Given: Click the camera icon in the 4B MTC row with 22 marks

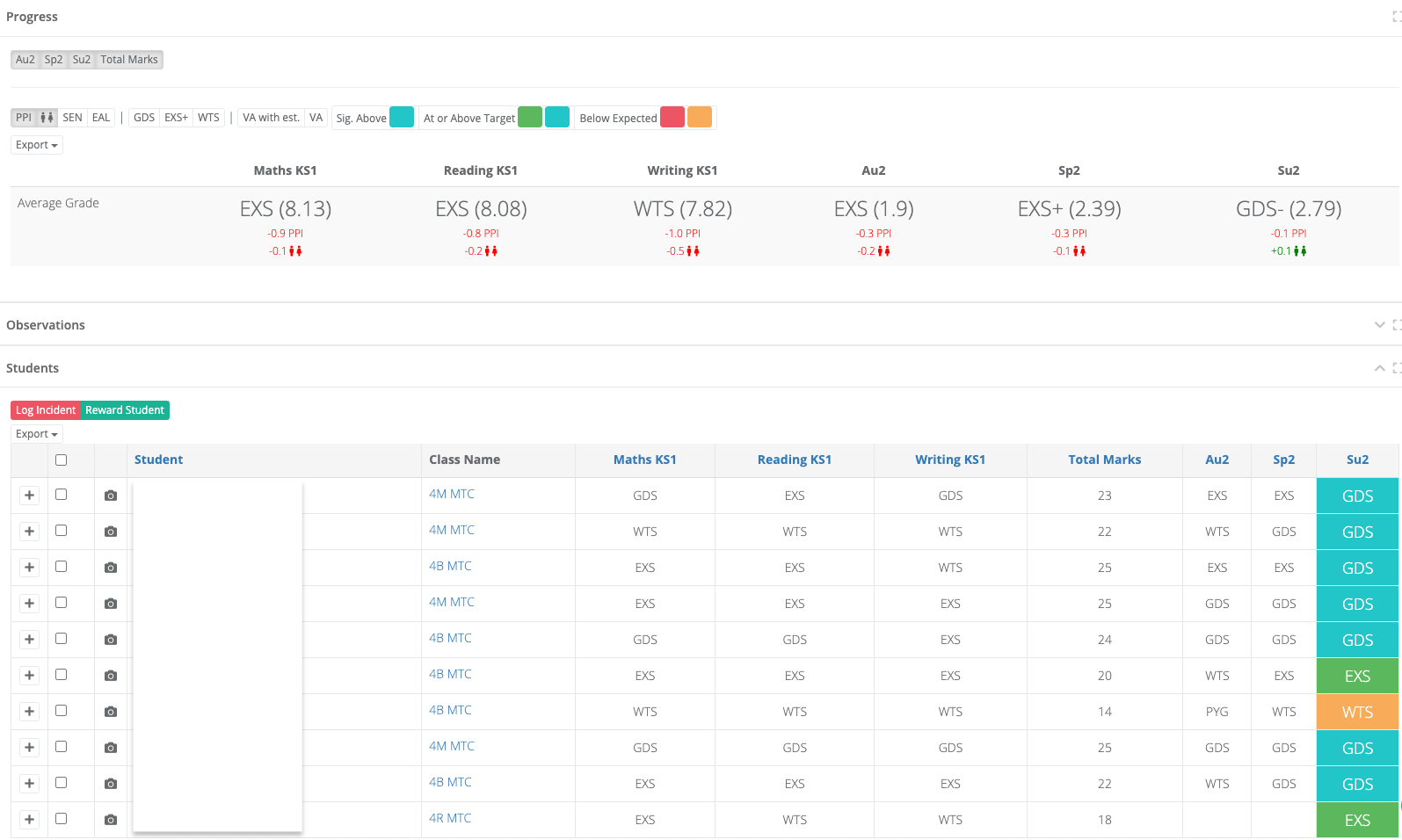Looking at the screenshot, I should 110,784.
